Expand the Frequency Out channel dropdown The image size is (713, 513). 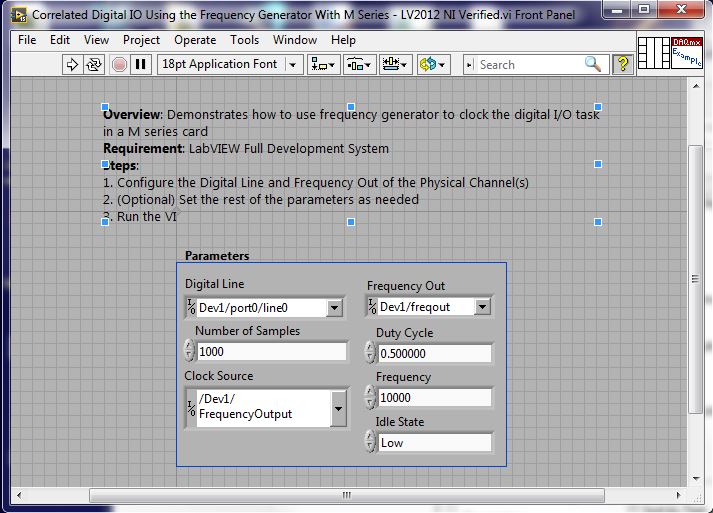click(x=482, y=307)
